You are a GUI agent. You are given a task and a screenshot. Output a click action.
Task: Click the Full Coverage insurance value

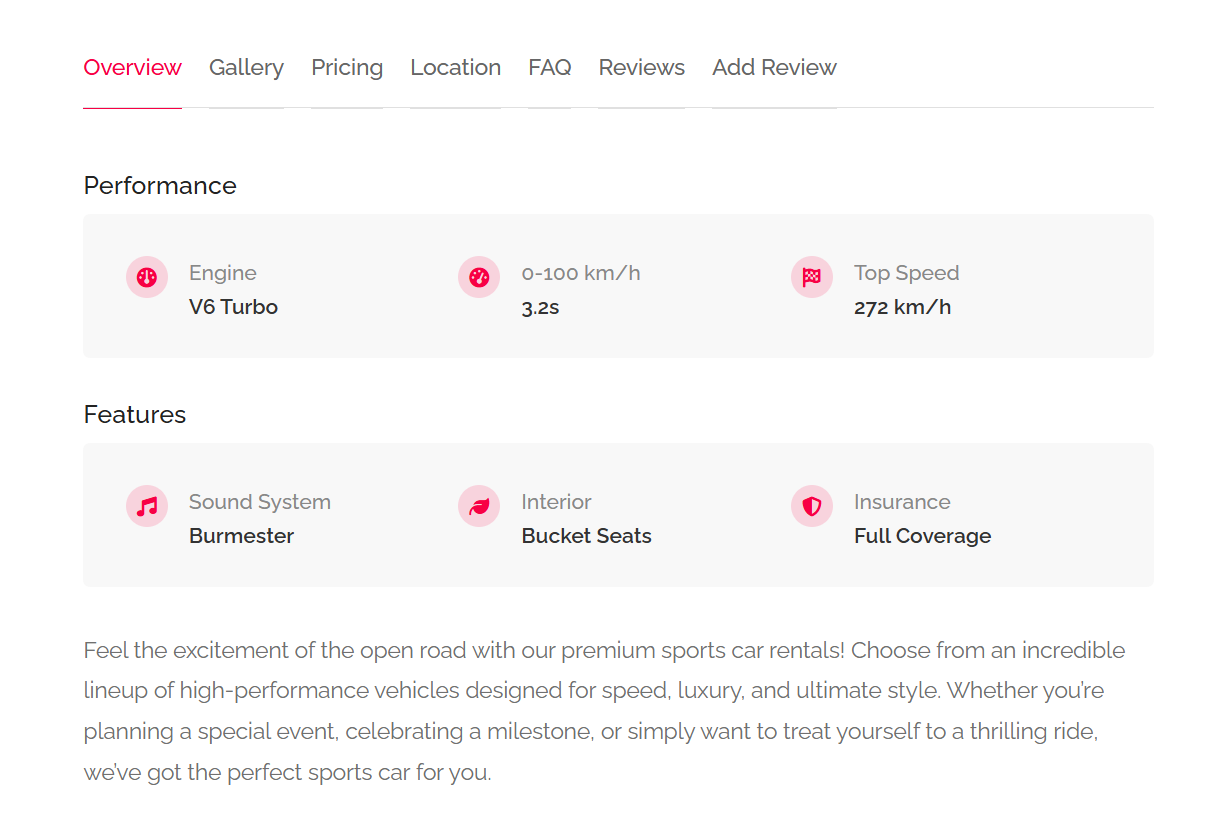[x=922, y=536]
